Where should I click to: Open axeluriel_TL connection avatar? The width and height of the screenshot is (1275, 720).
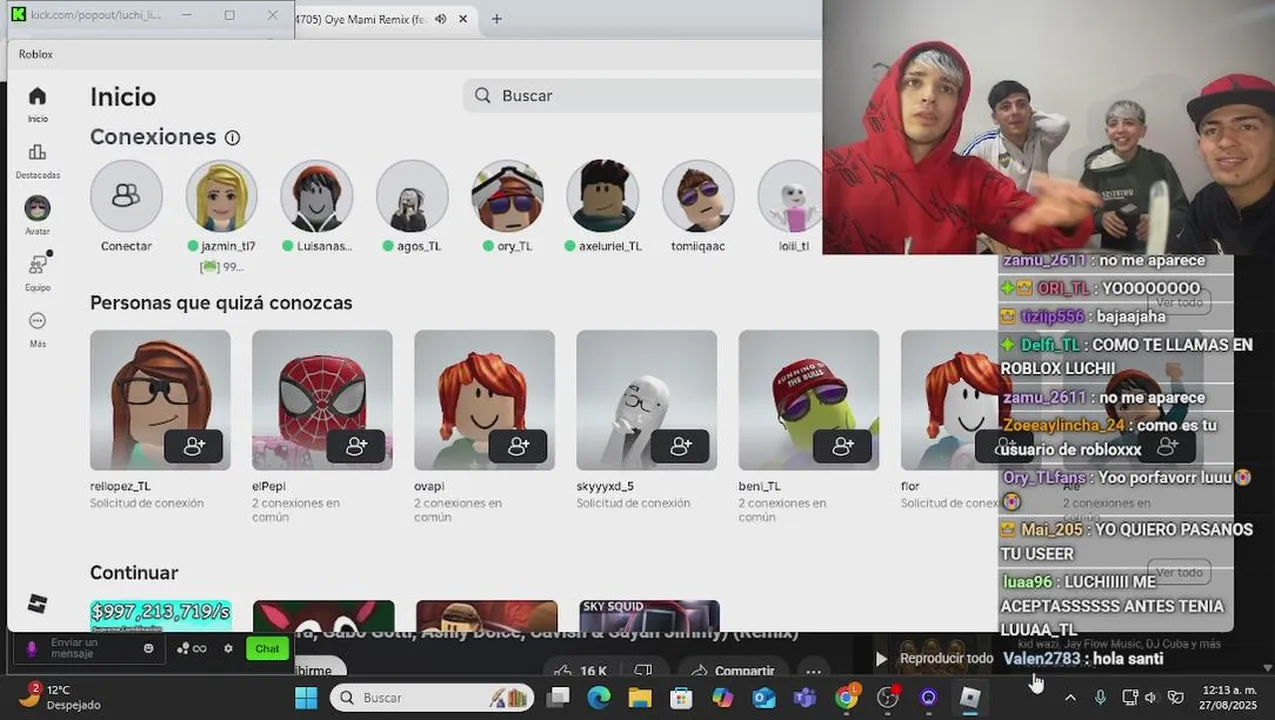[x=603, y=196]
